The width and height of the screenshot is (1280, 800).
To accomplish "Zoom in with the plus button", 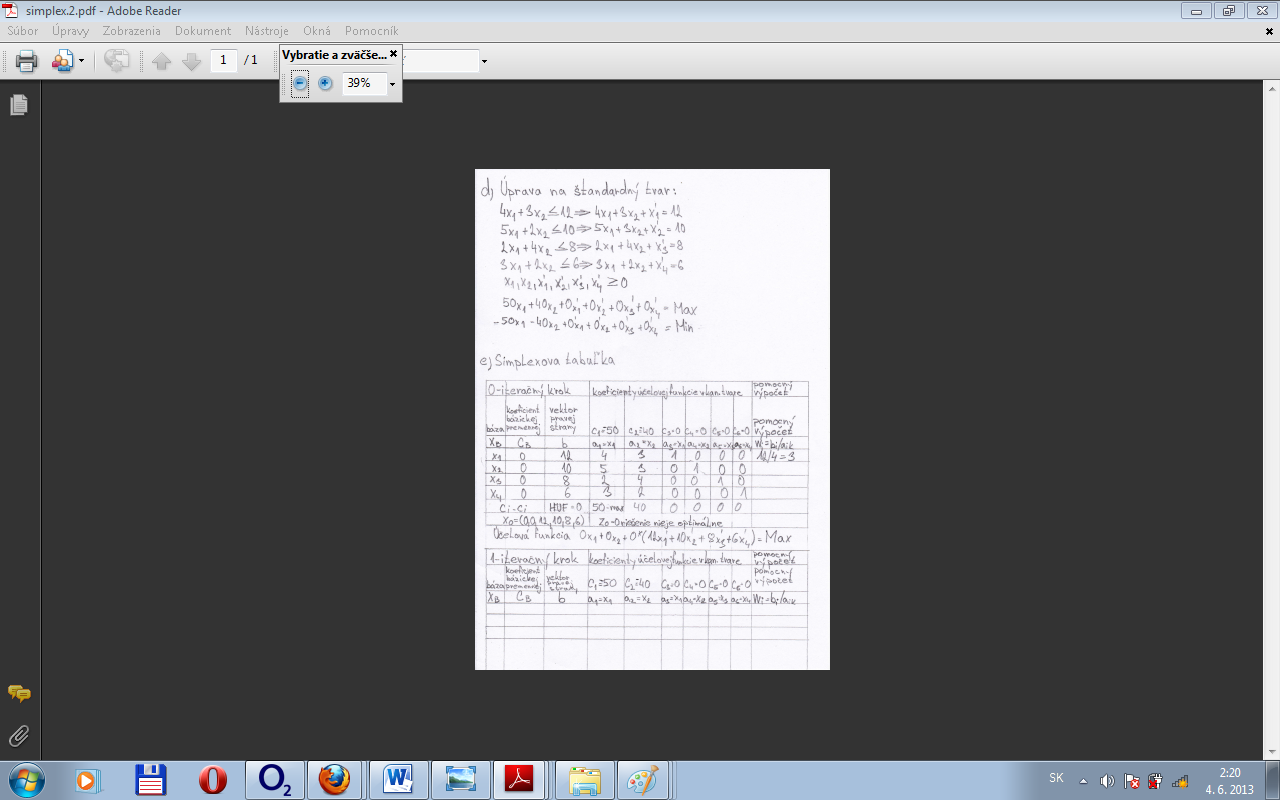I will [x=325, y=83].
